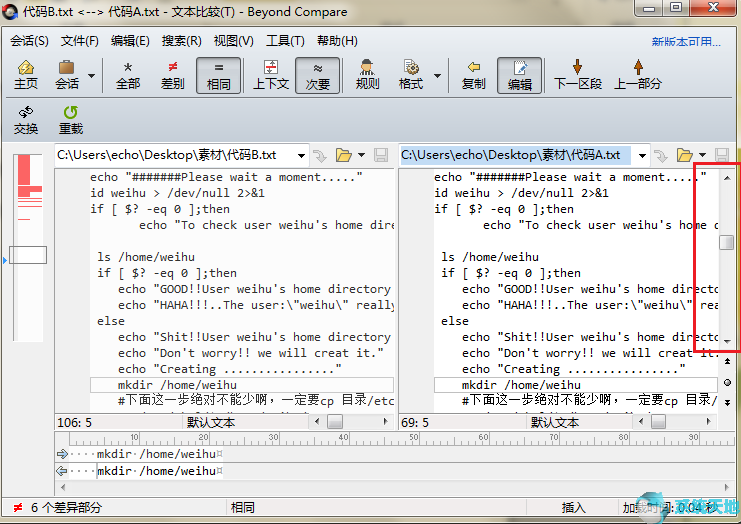Click the Copy (复制) toolbar icon
Image resolution: width=741 pixels, height=524 pixels.
tap(474, 75)
